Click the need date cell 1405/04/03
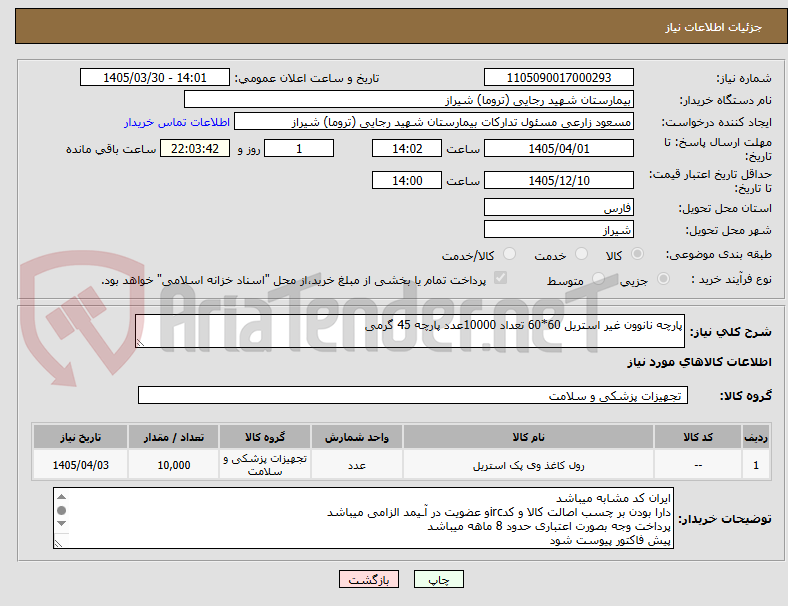 [x=80, y=465]
